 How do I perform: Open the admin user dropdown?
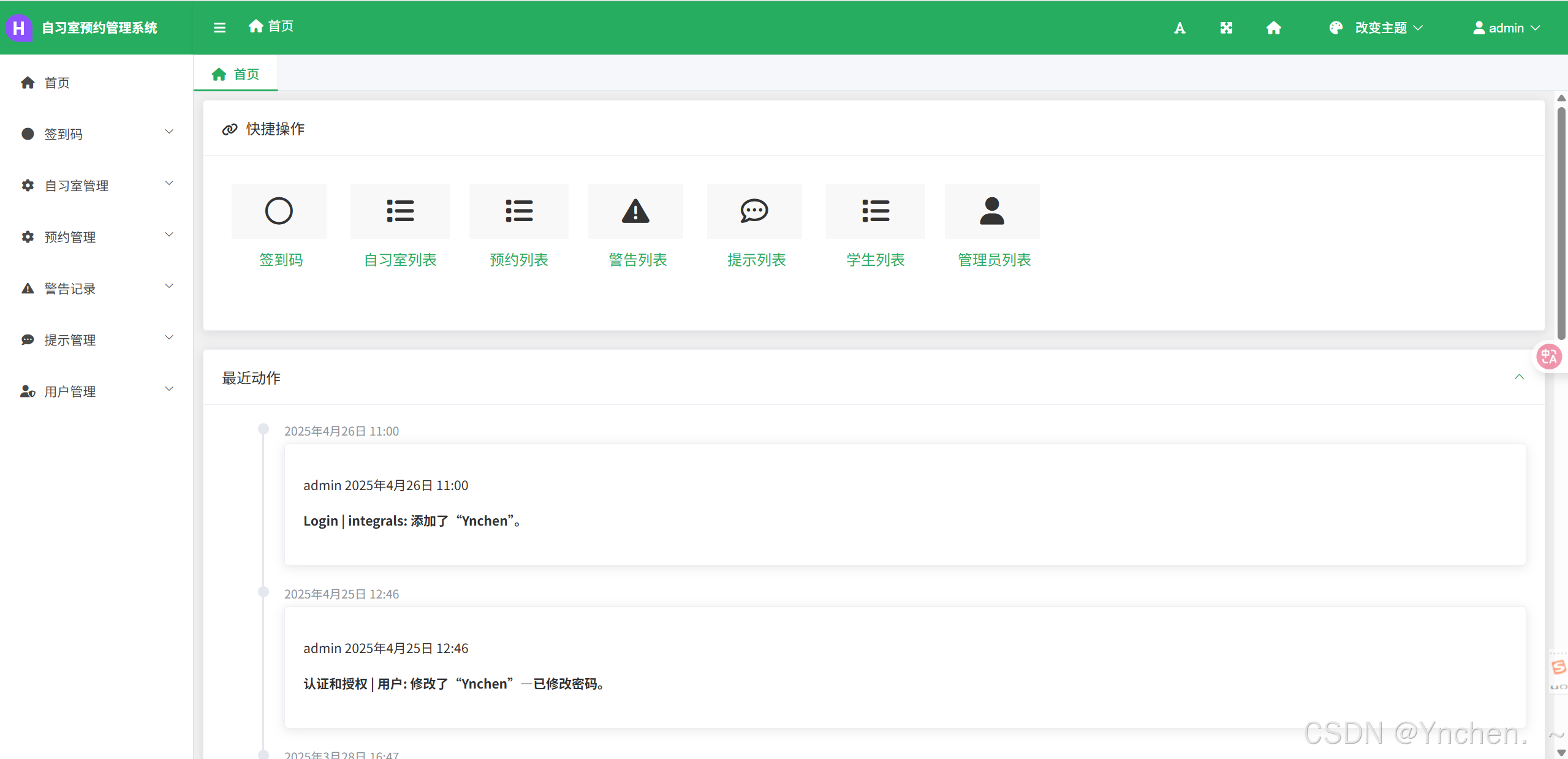click(x=1506, y=28)
